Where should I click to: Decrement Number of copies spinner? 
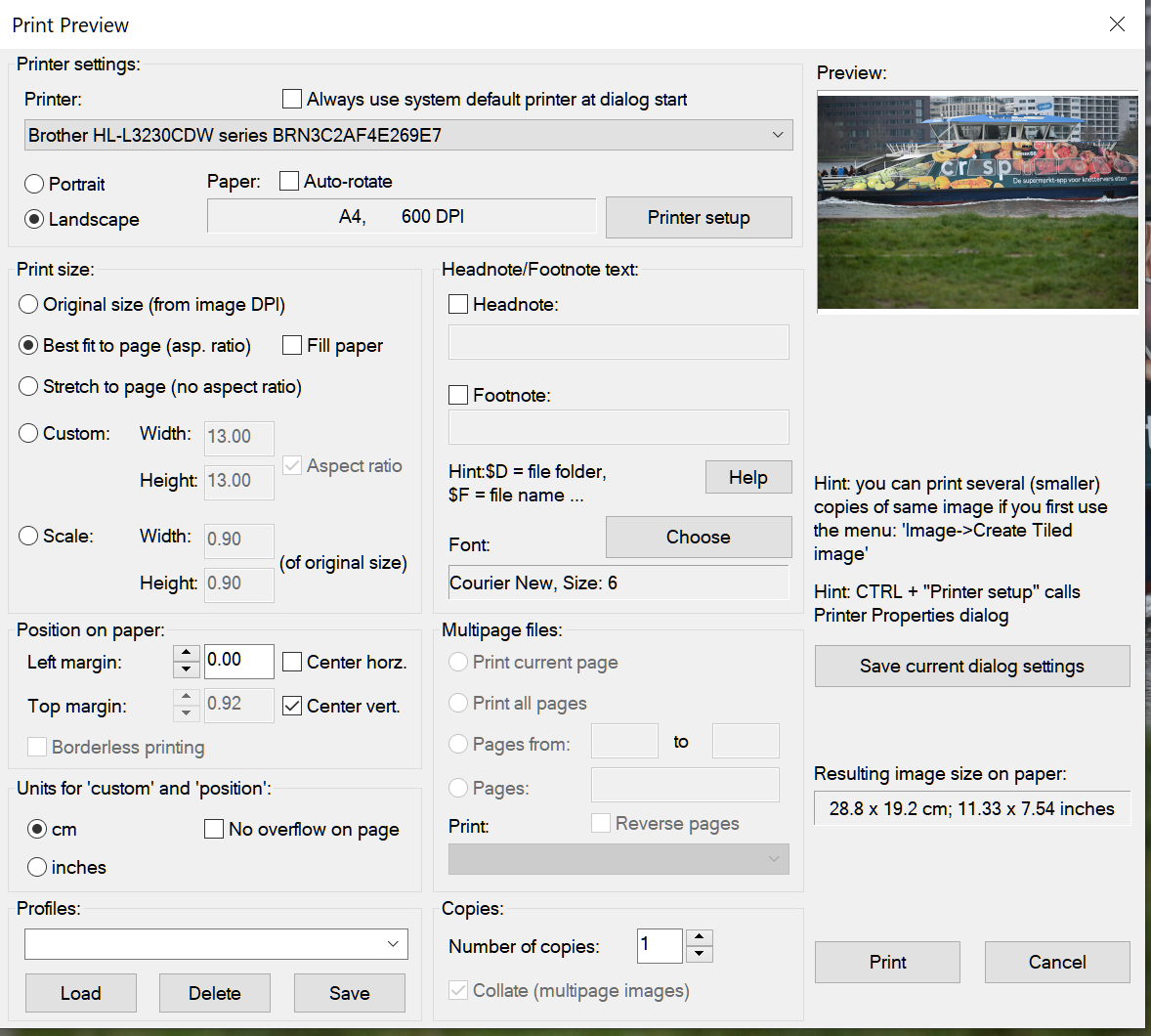700,955
